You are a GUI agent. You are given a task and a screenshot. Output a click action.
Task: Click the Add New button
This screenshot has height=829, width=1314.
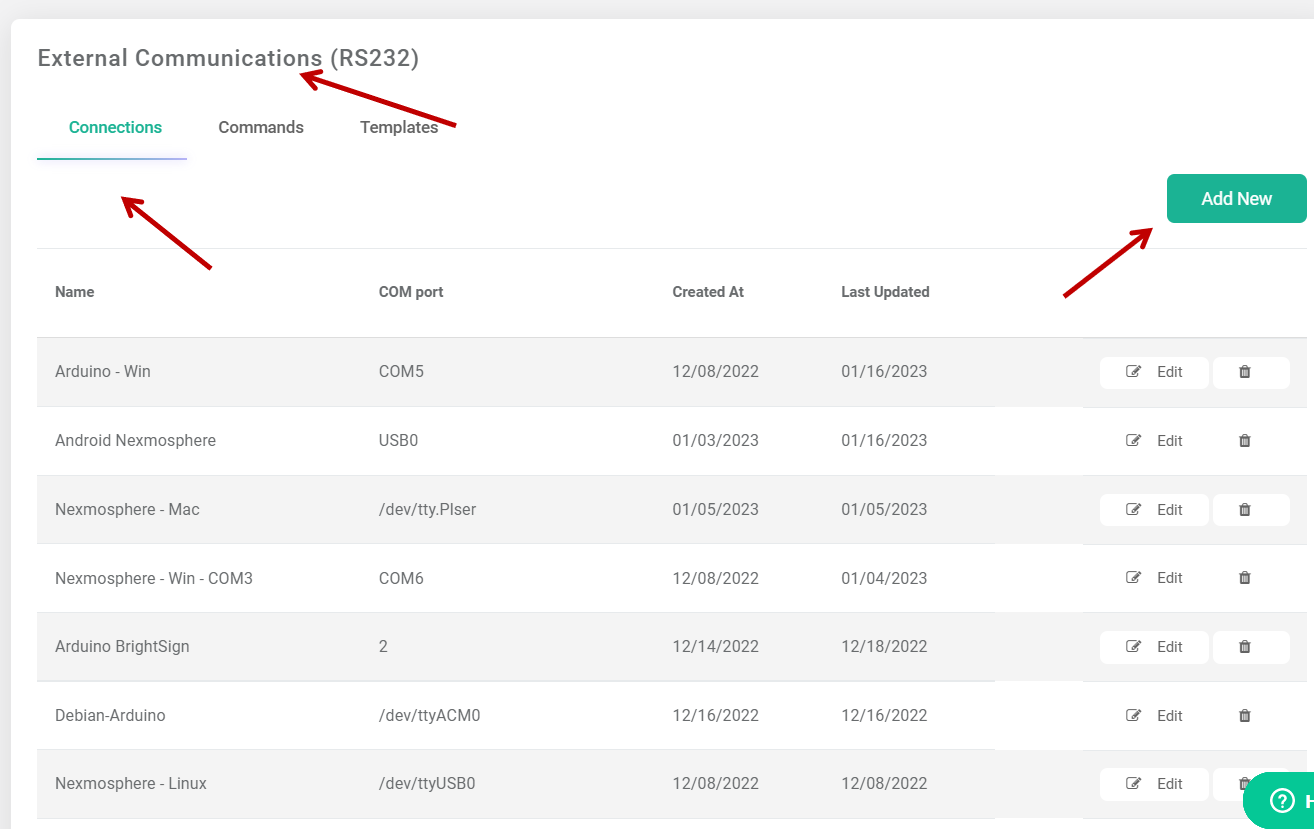click(1236, 199)
